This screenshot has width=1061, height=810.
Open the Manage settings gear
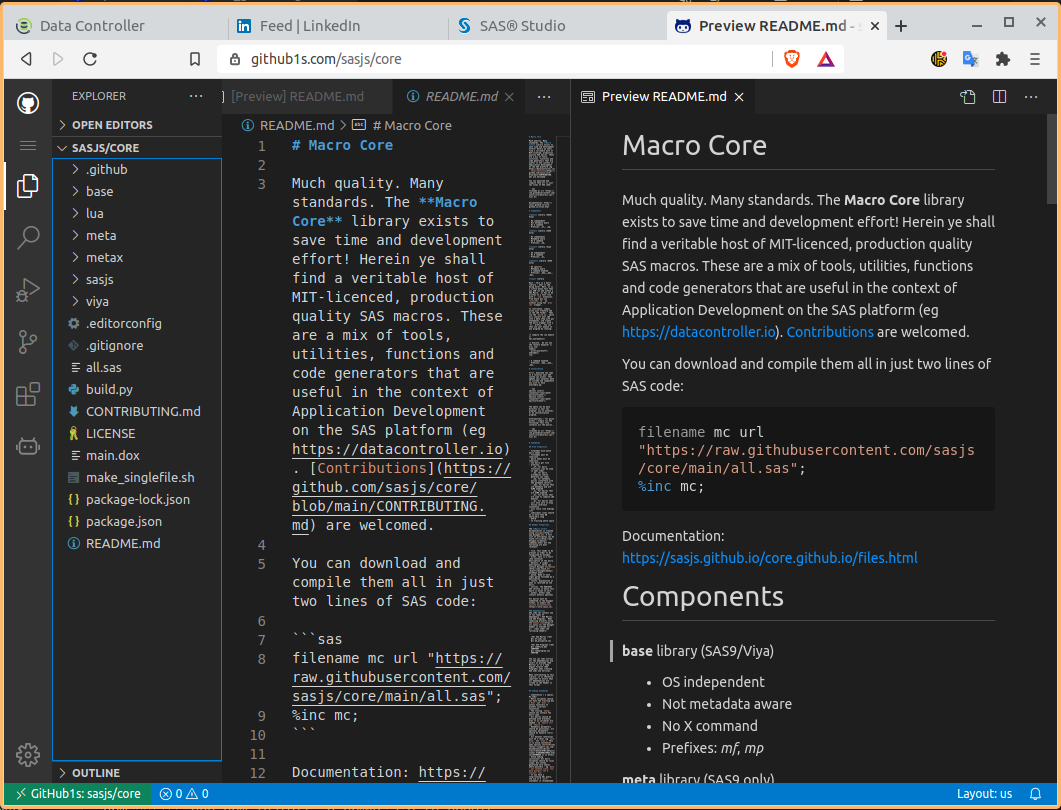[x=28, y=755]
